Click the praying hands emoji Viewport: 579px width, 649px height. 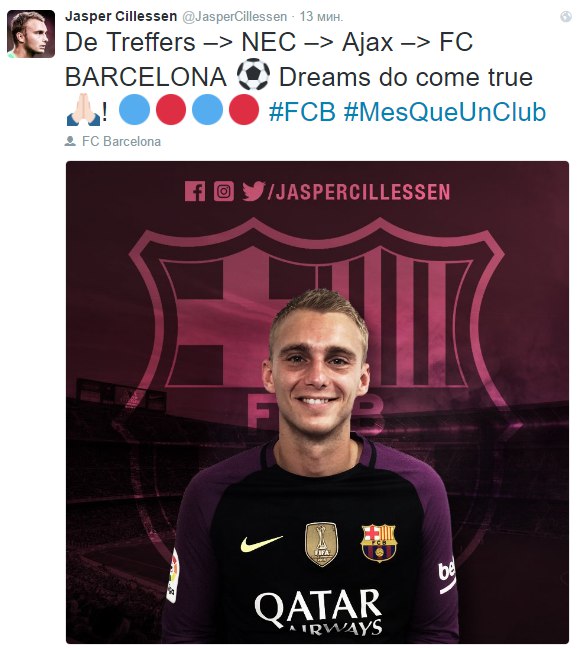click(84, 110)
